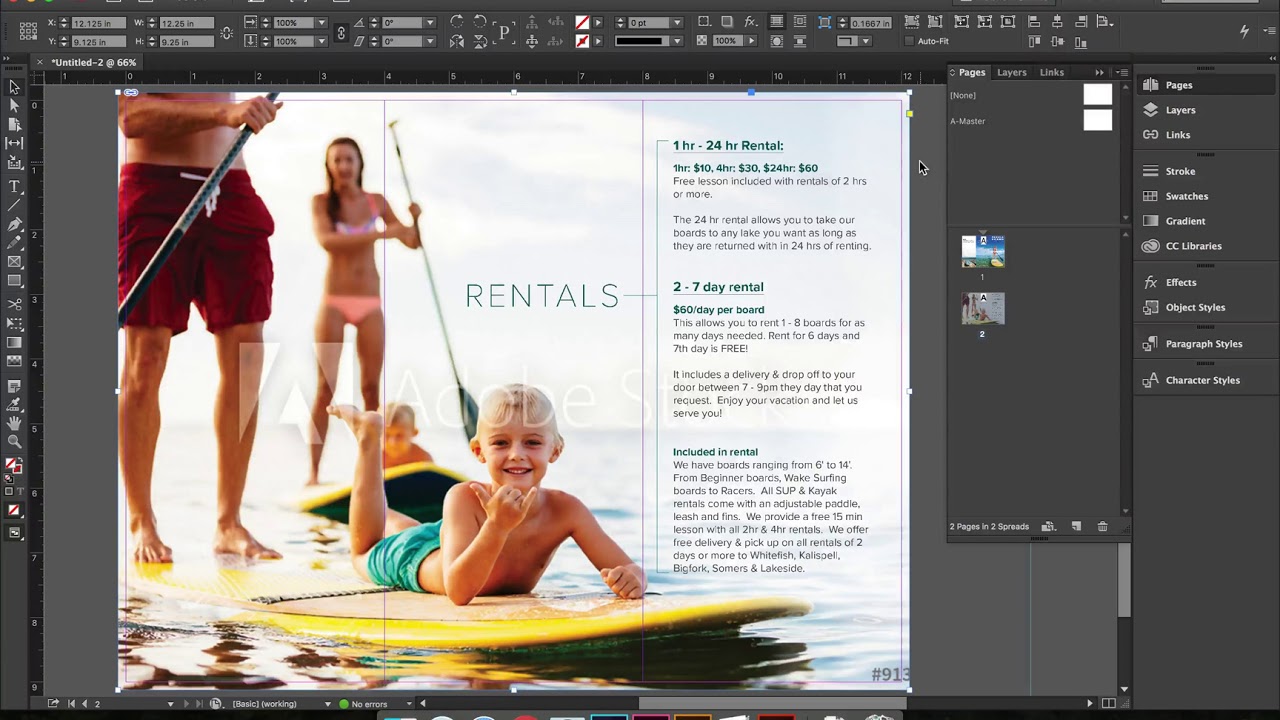Select page 2 thumbnail in Pages panel

pos(983,308)
